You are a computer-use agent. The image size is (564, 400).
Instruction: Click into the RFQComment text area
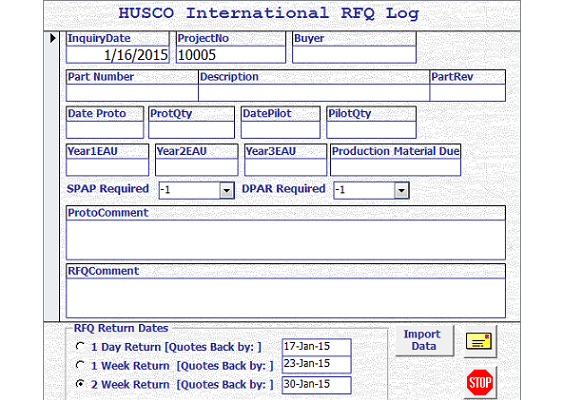[286, 298]
